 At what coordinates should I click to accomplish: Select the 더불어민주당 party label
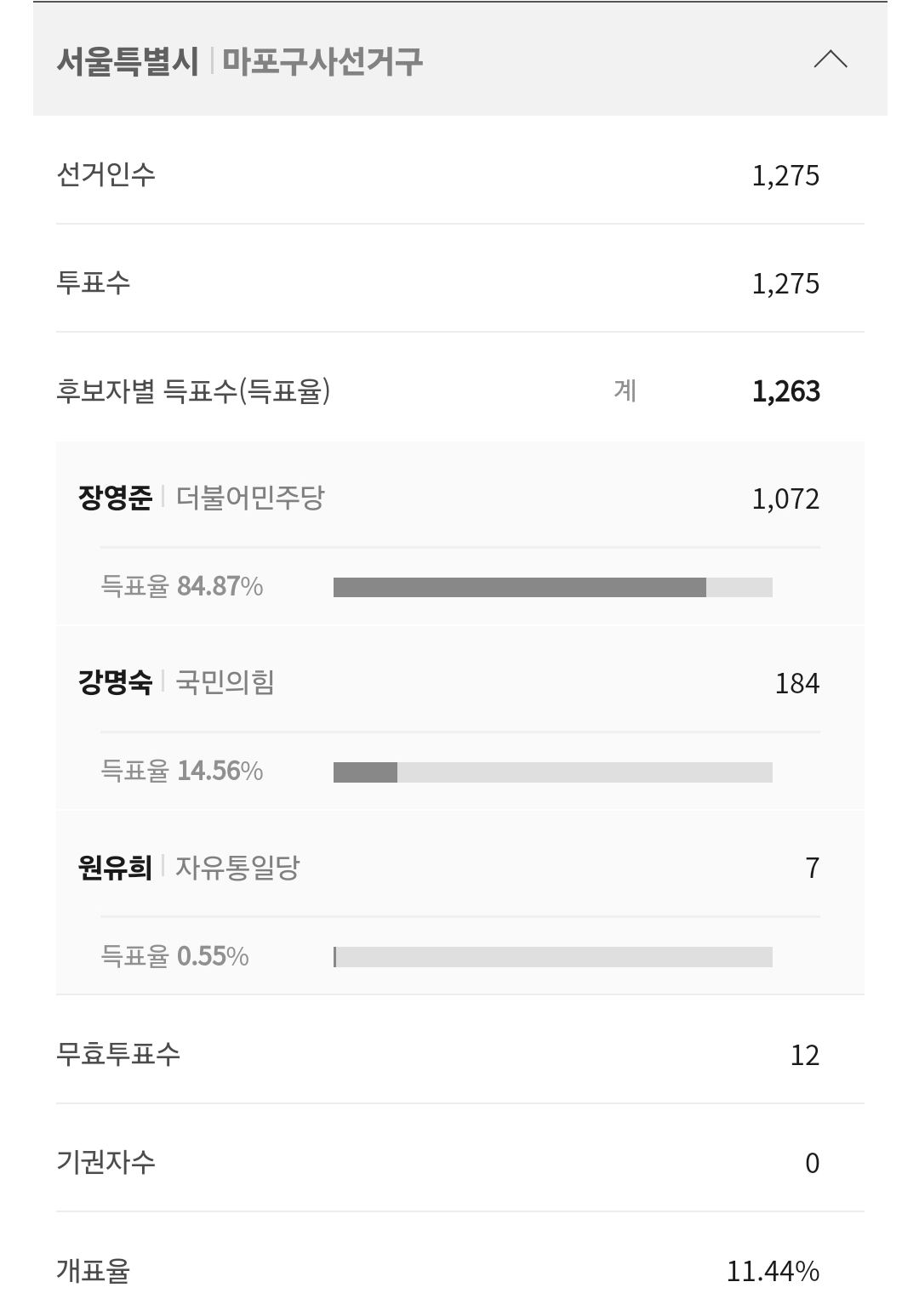coord(250,498)
